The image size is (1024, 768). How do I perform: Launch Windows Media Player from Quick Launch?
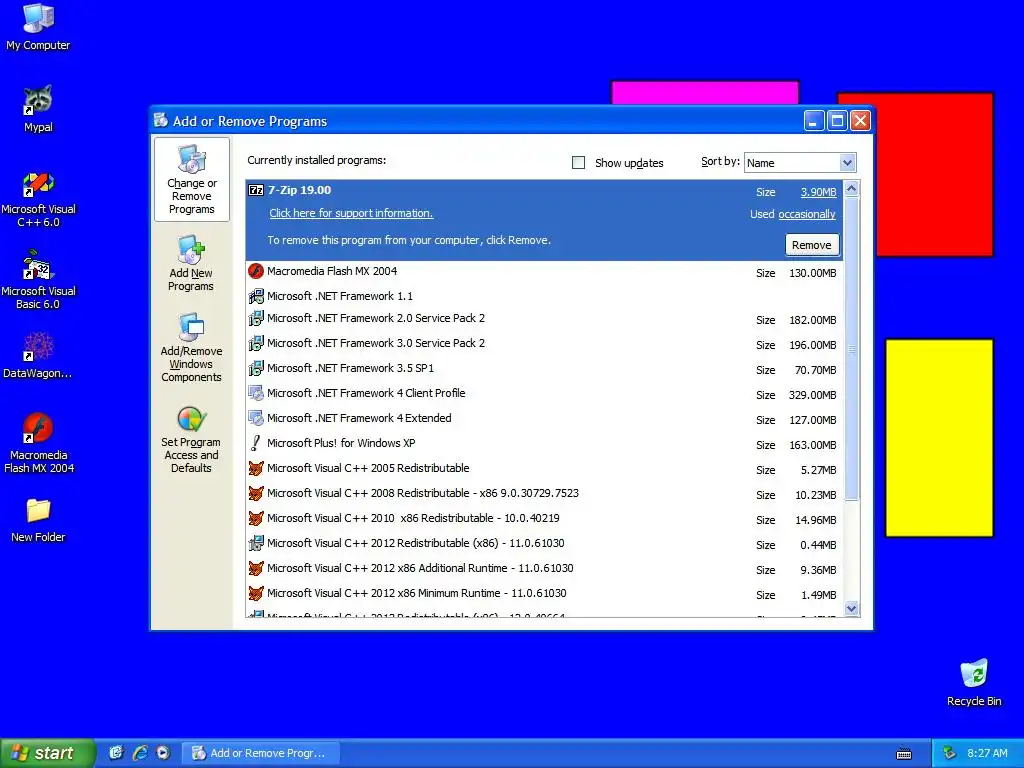163,753
